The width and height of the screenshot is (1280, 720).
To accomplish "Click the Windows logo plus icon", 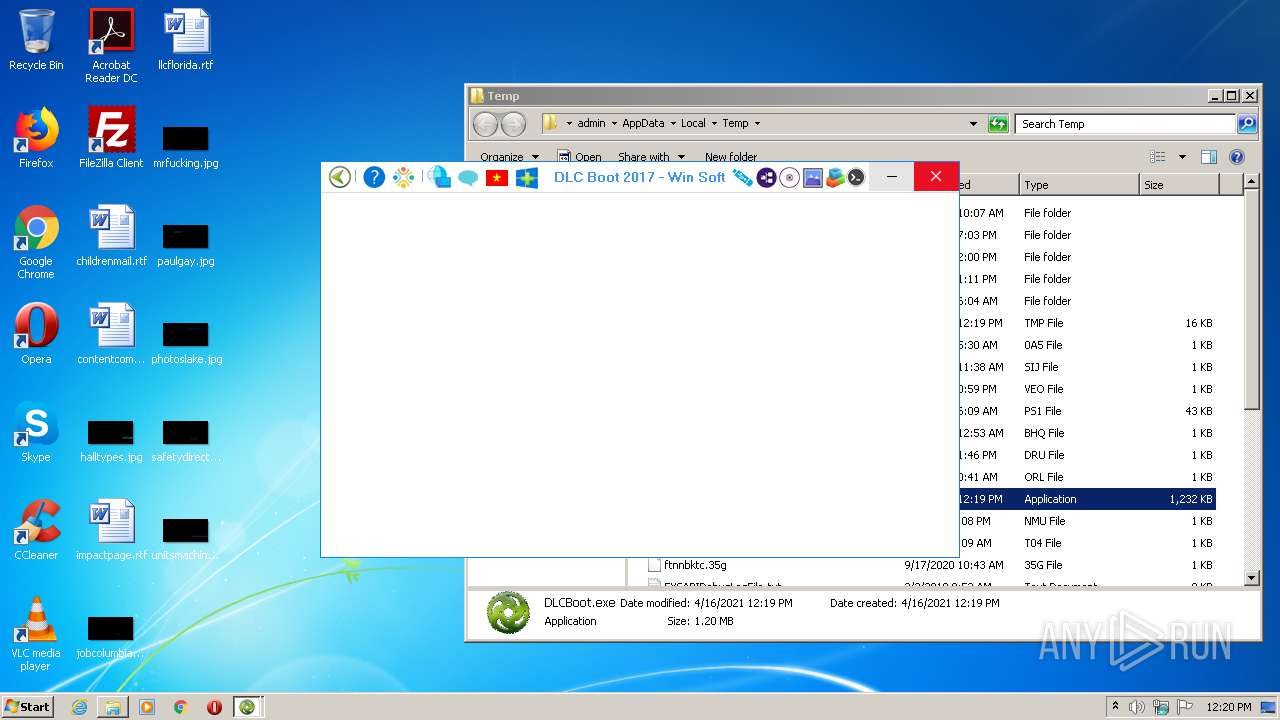I will click(x=527, y=178).
